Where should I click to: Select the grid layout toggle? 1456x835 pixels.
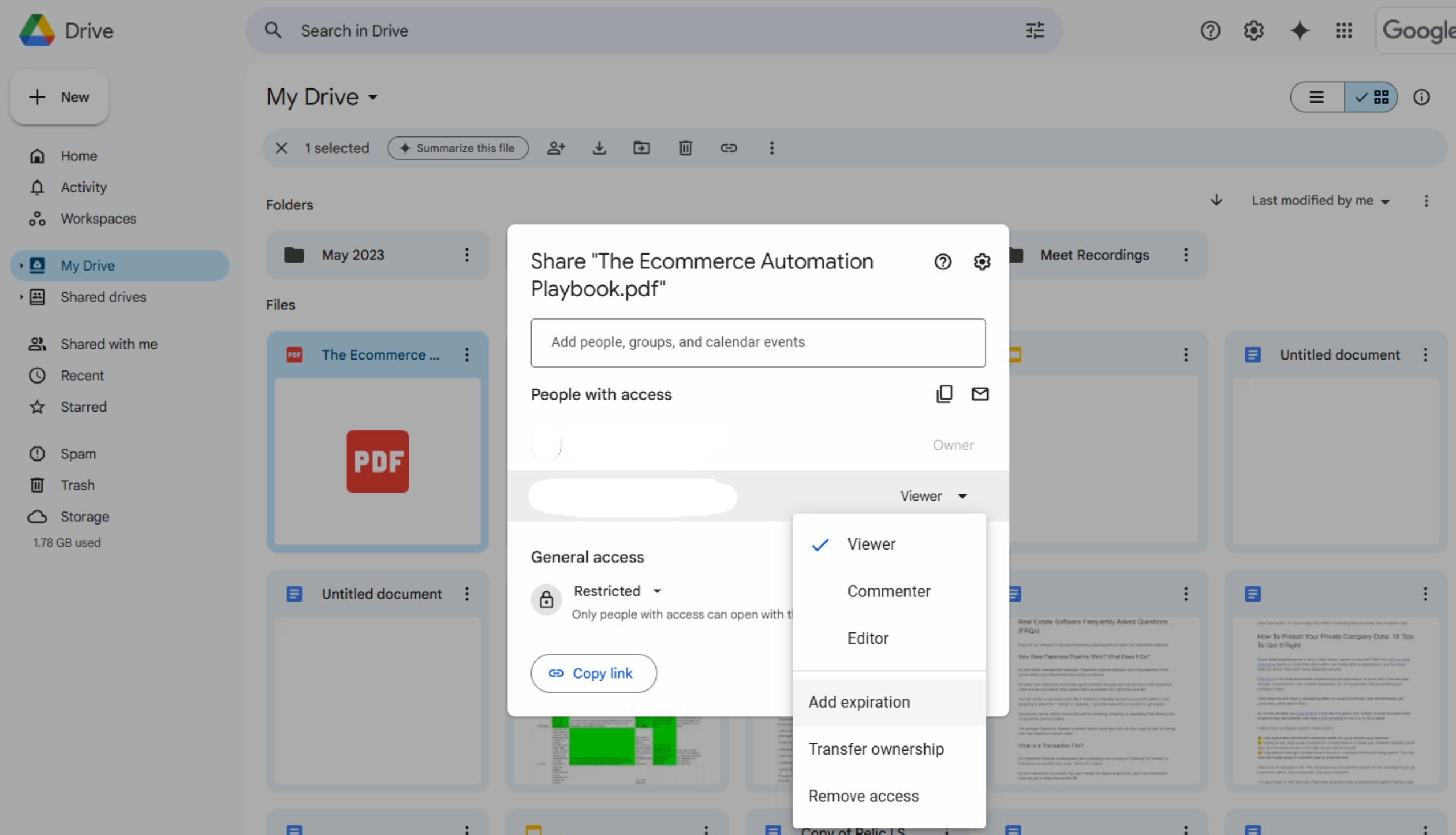click(1371, 98)
